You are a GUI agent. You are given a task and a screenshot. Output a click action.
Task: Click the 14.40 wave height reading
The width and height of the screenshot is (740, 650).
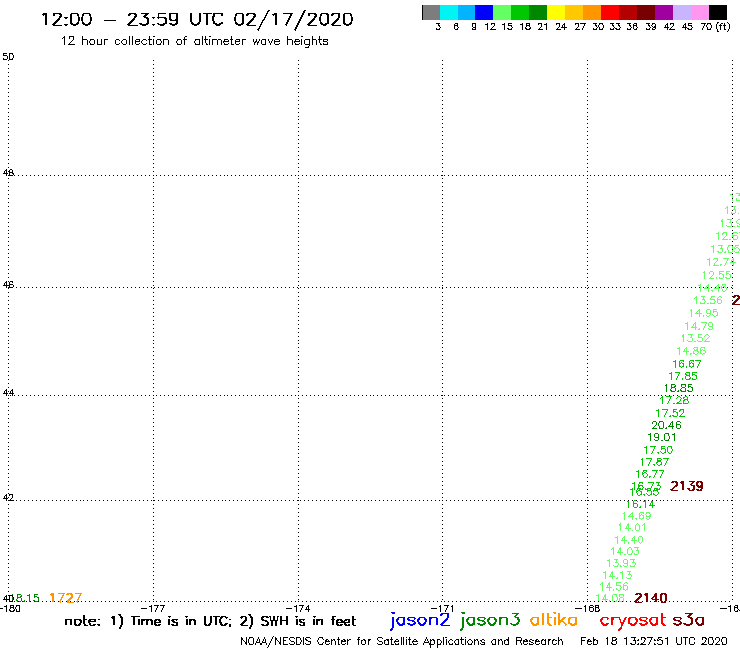click(629, 540)
